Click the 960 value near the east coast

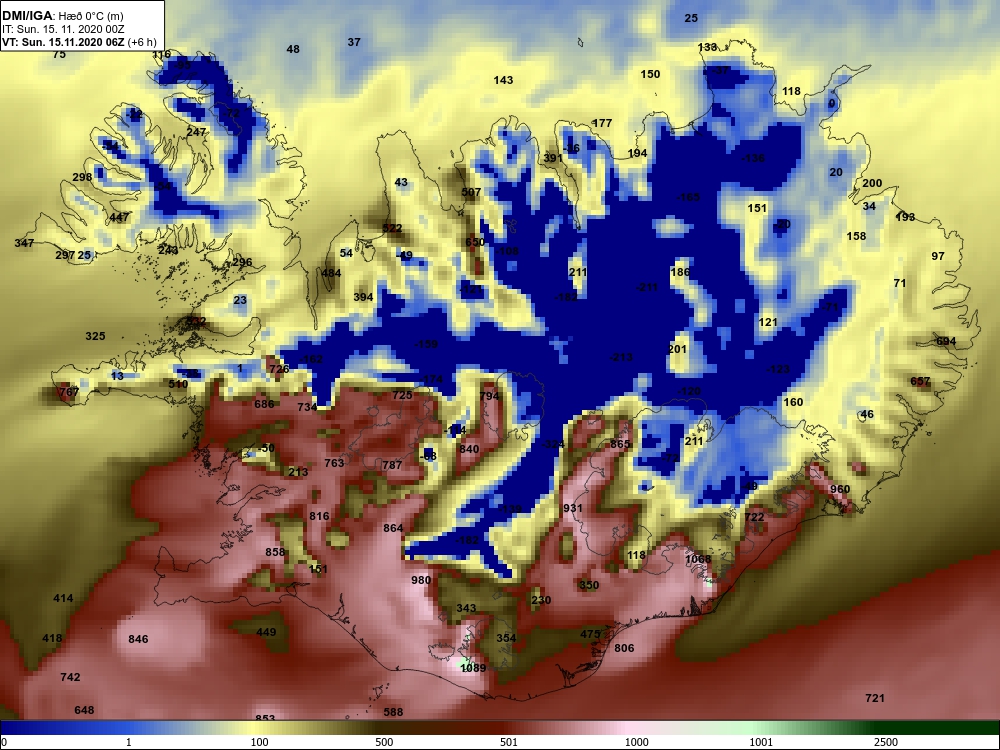coord(840,489)
